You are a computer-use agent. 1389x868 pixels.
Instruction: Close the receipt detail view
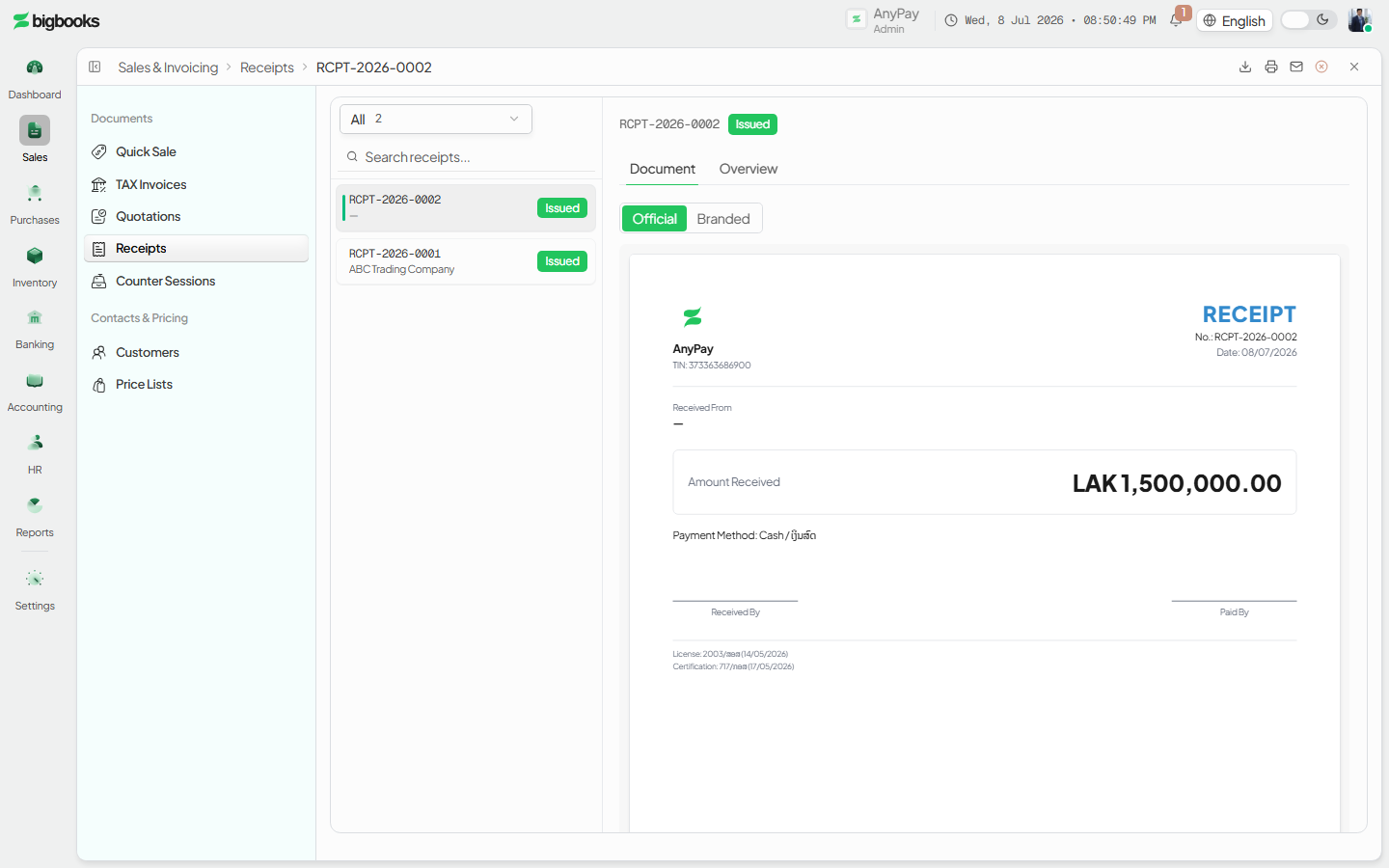pyautogui.click(x=1354, y=67)
